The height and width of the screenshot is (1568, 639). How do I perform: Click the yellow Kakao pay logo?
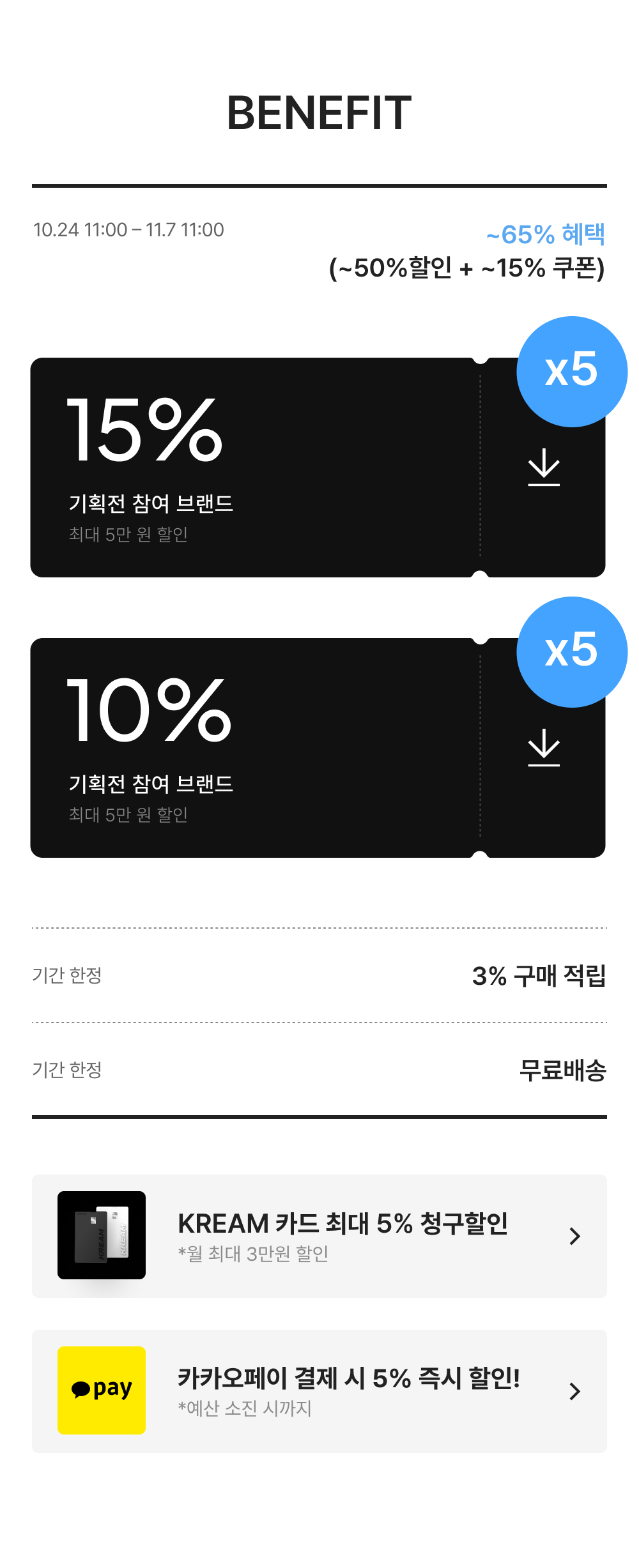[102, 1390]
